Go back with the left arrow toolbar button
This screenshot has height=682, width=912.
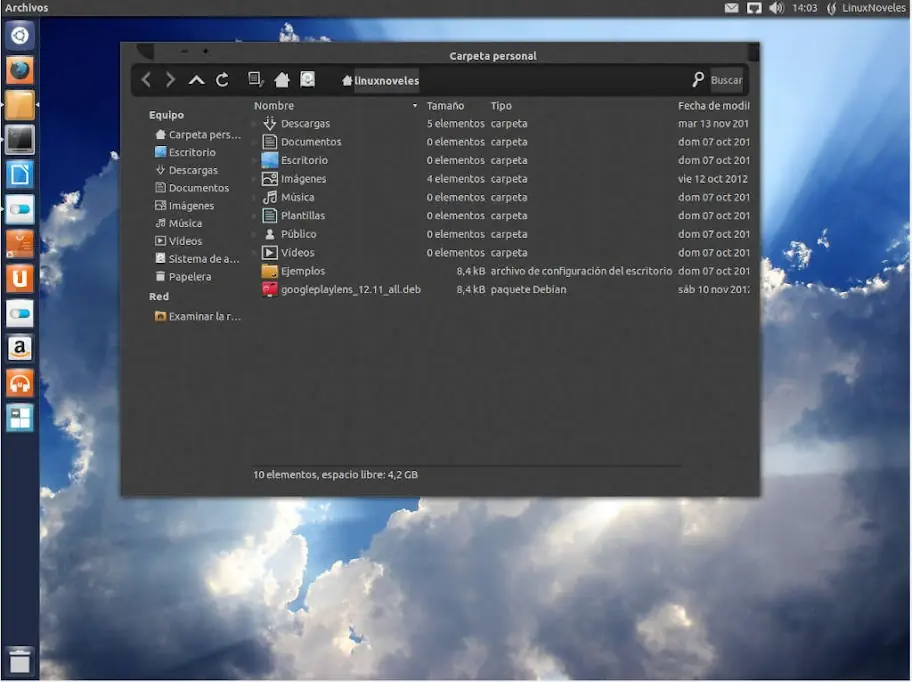146,80
